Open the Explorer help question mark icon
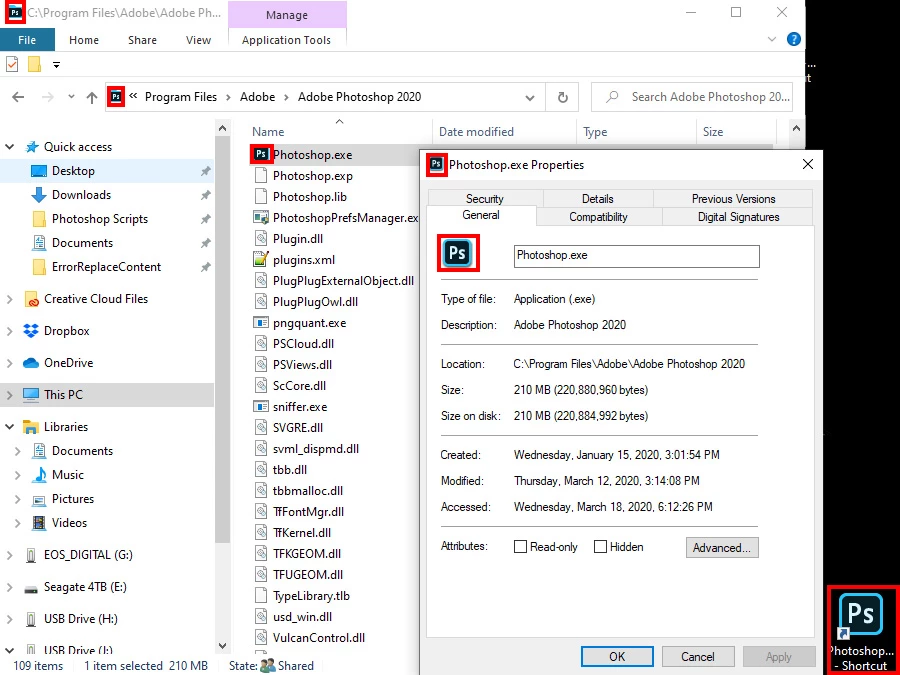The height and width of the screenshot is (675, 900). pos(794,39)
